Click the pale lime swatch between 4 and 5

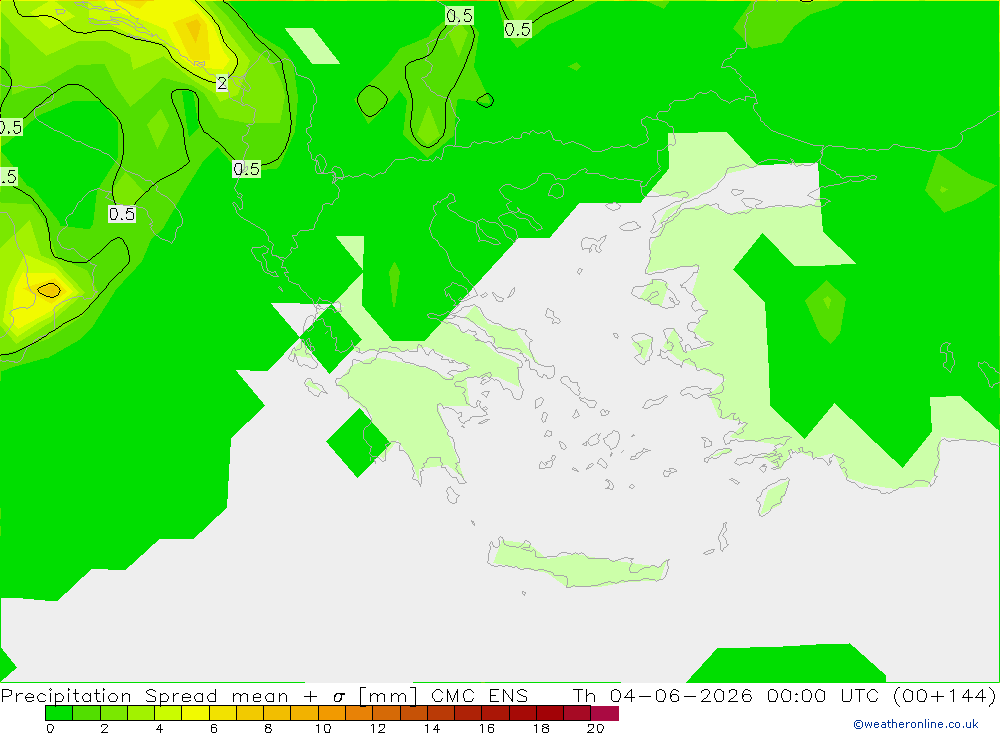click(168, 713)
